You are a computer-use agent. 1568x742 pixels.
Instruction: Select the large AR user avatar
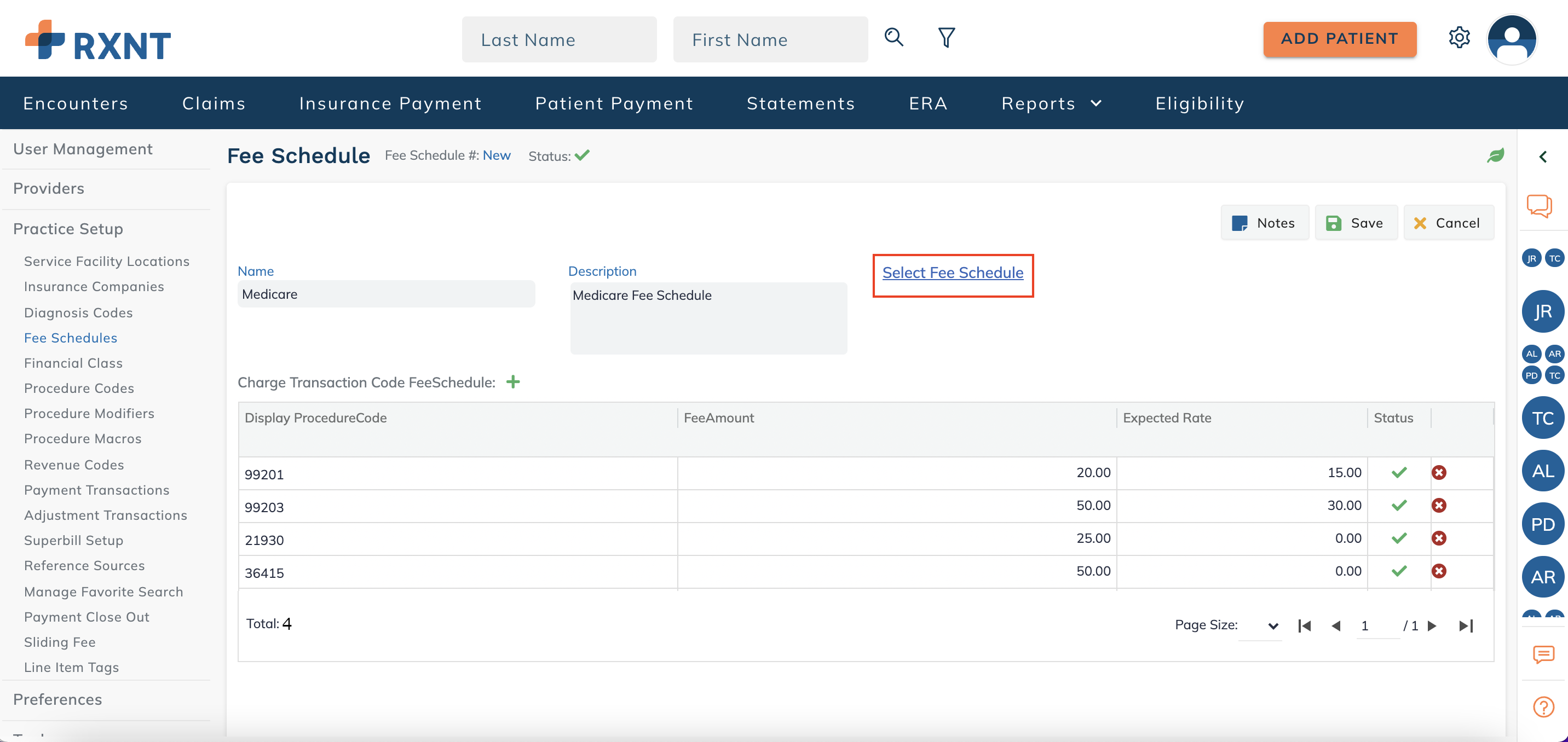click(1542, 577)
